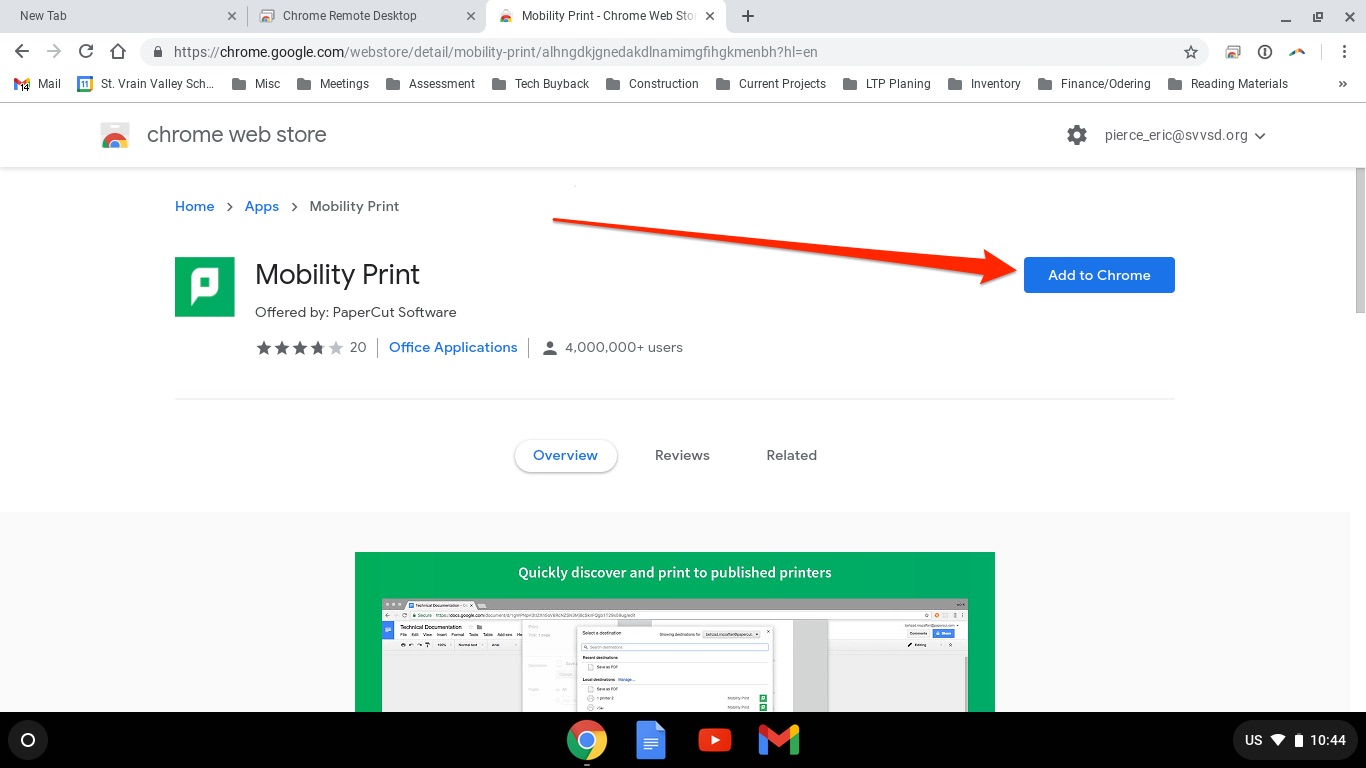Click the large Mobility Print heading
The height and width of the screenshot is (768, 1366).
click(337, 274)
